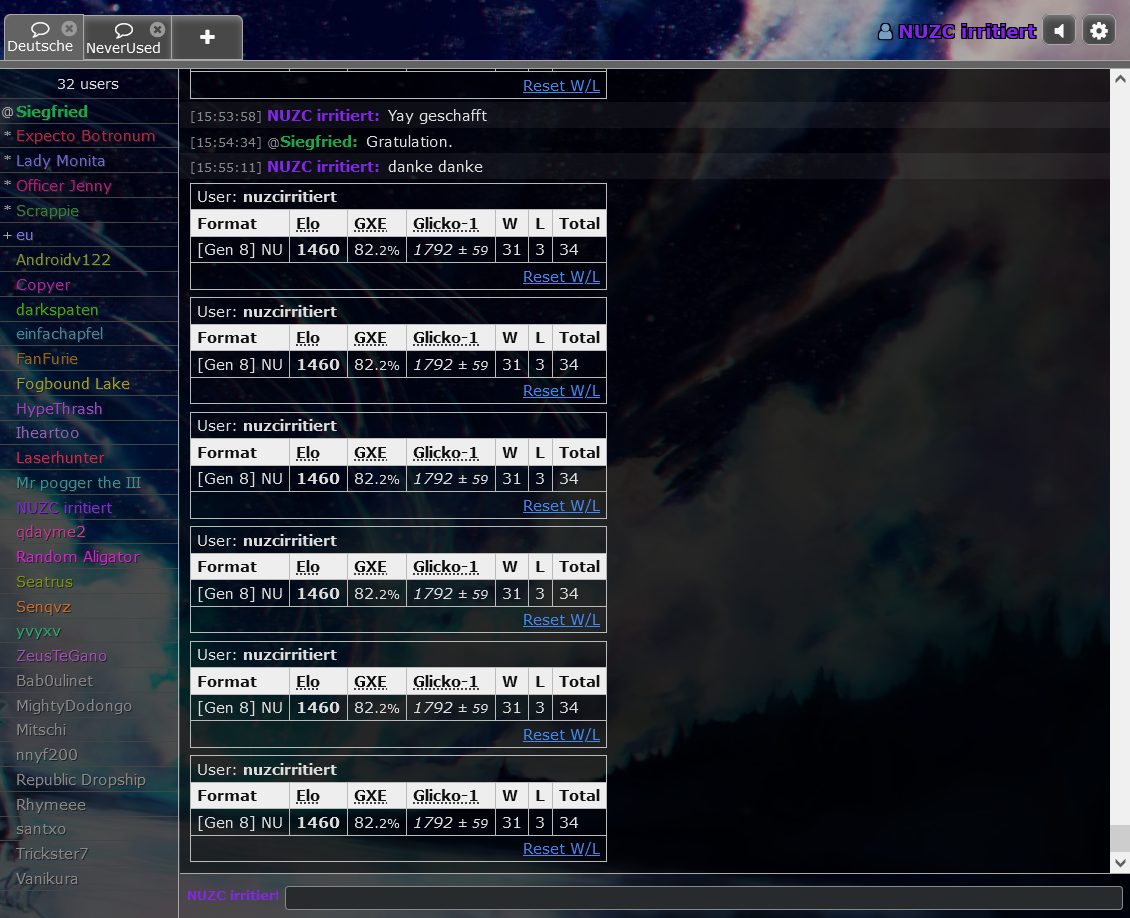Screen dimensions: 1130x918
Task: Click Siegfried's name in Gratulation message
Action: [318, 142]
